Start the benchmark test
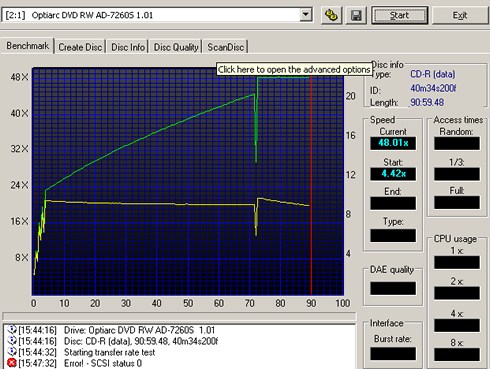This screenshot has height=369, width=490. [x=400, y=15]
